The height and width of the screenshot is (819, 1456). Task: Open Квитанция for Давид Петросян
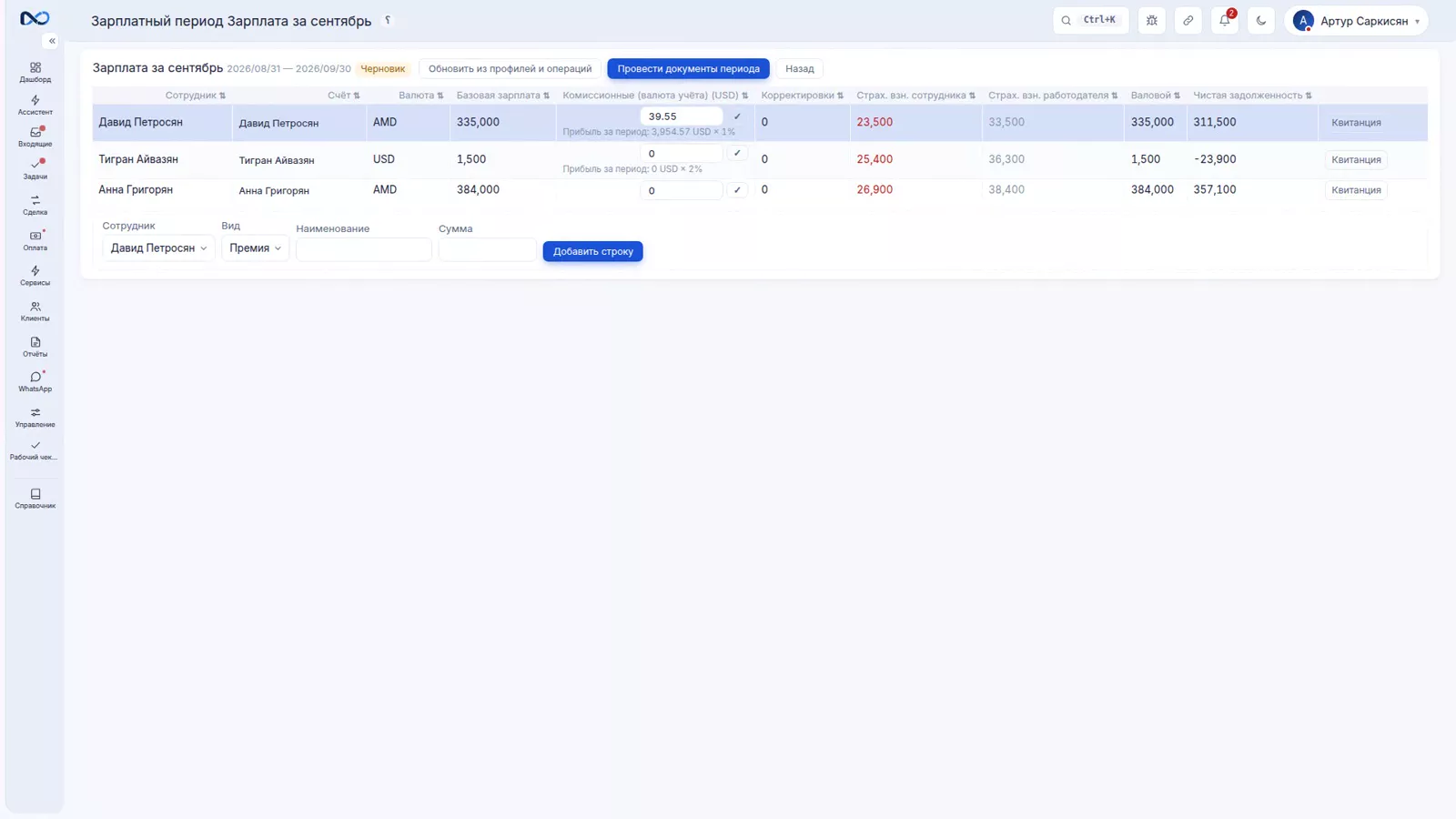(x=1356, y=123)
